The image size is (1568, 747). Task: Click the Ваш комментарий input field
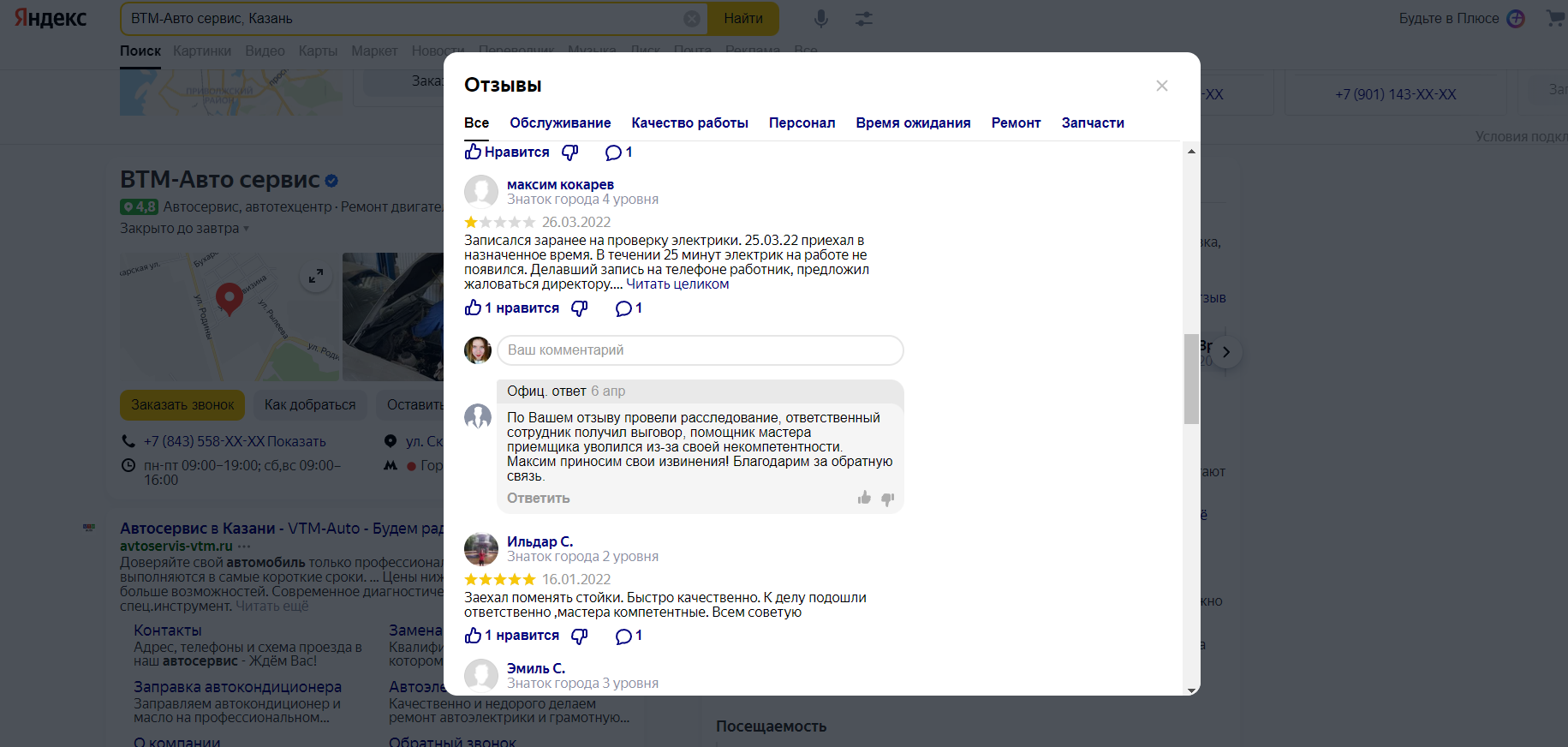coord(700,350)
